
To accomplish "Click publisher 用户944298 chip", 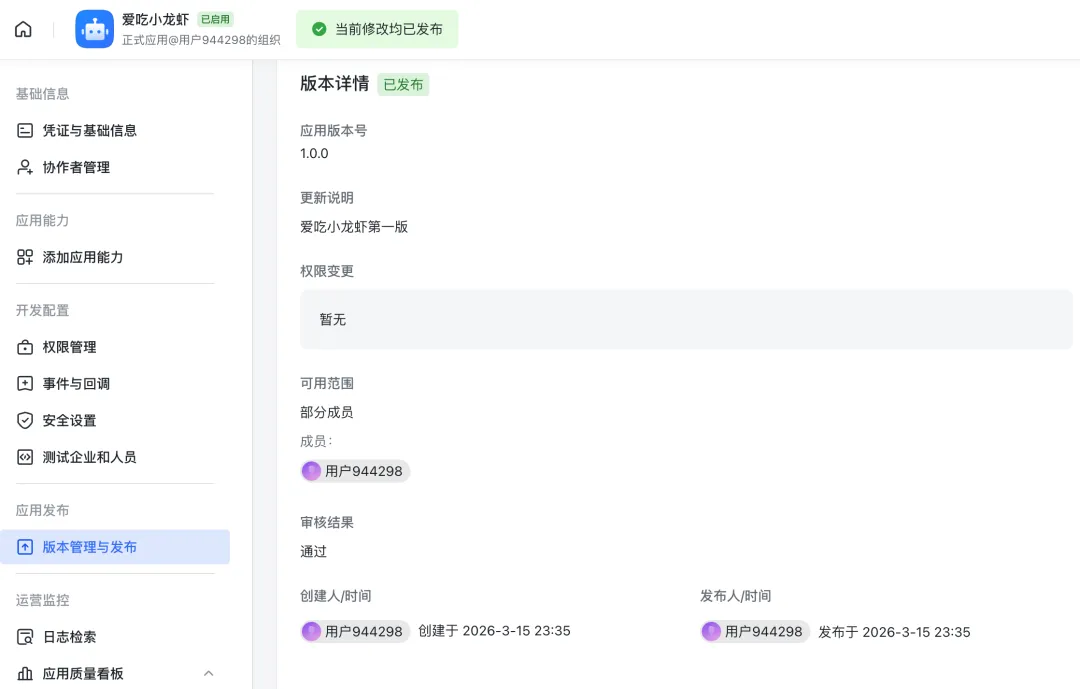I will click(755, 631).
